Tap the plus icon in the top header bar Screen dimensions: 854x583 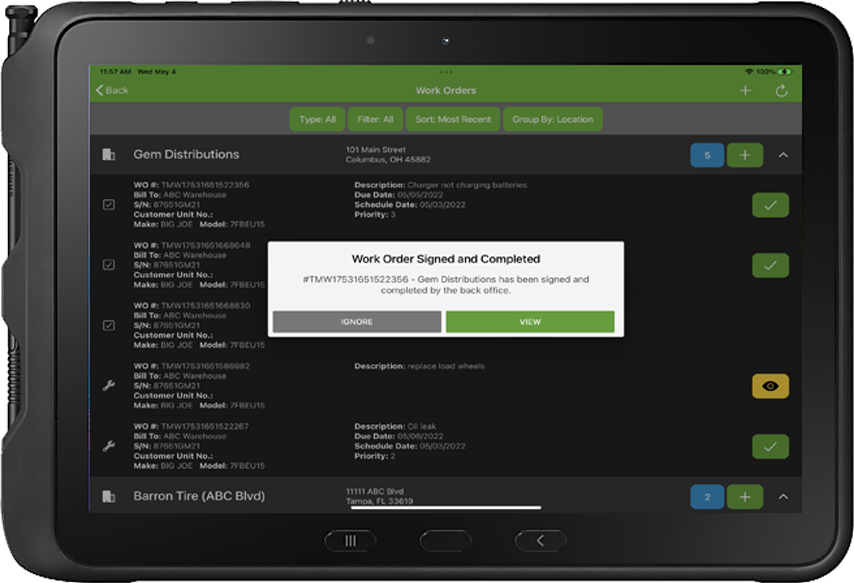[745, 90]
